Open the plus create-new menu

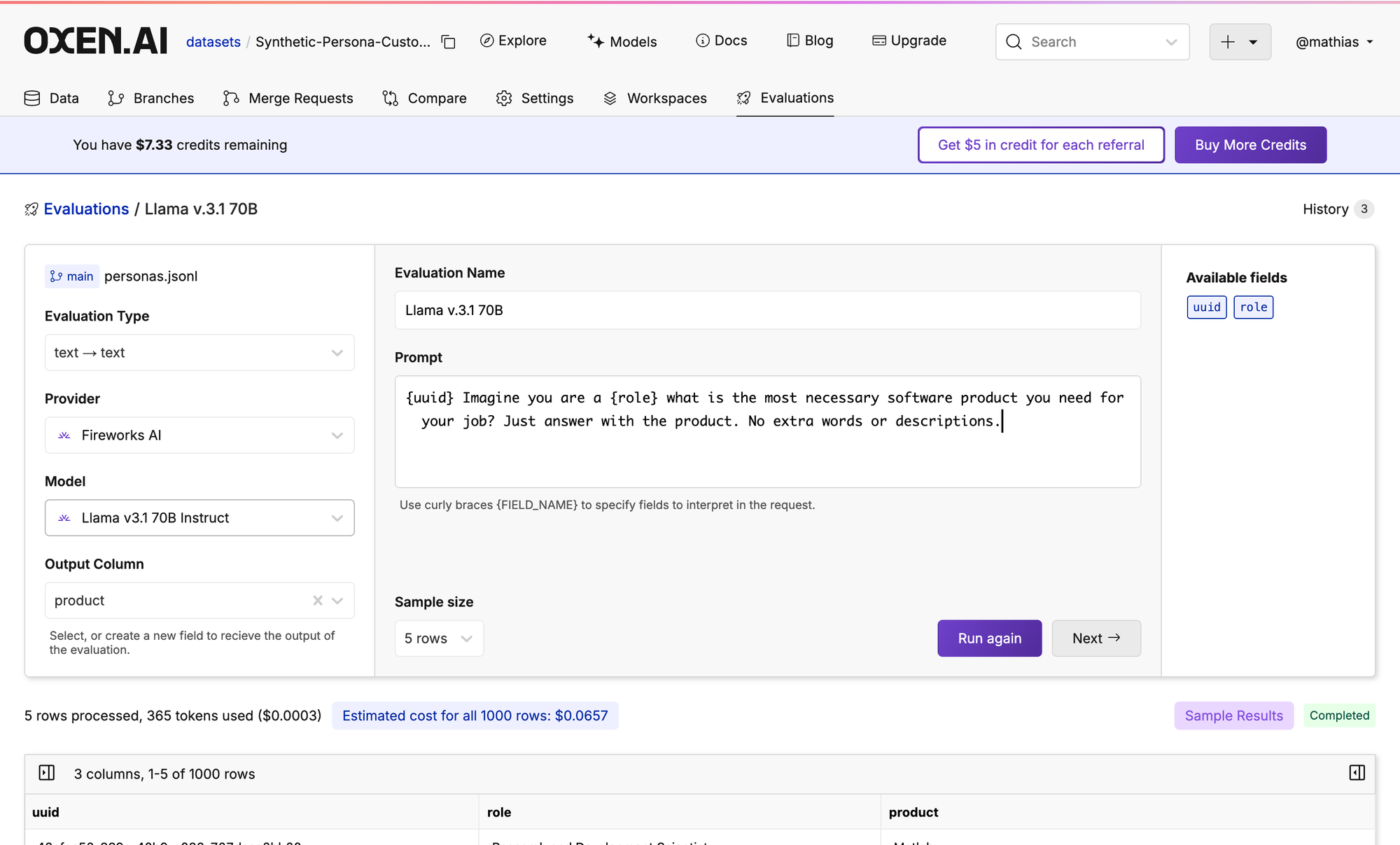click(1240, 42)
